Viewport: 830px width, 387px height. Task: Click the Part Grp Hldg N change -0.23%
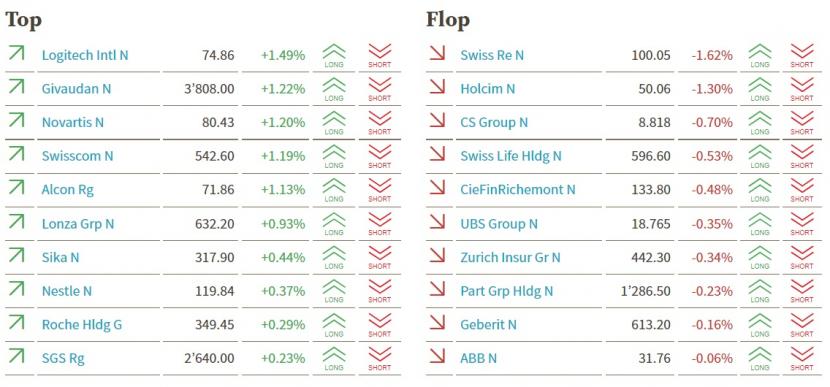712,291
